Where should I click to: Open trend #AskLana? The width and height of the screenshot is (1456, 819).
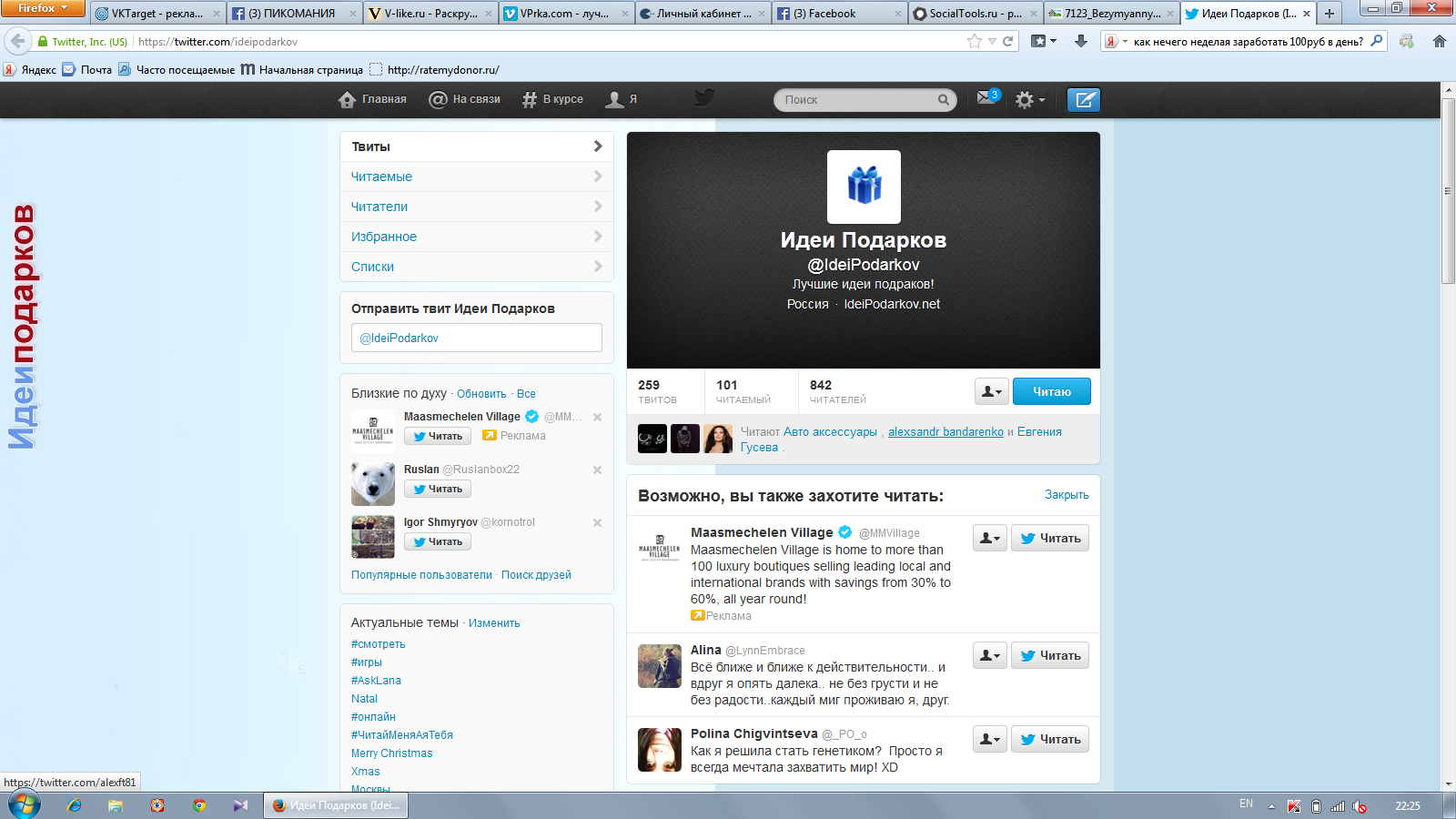376,681
